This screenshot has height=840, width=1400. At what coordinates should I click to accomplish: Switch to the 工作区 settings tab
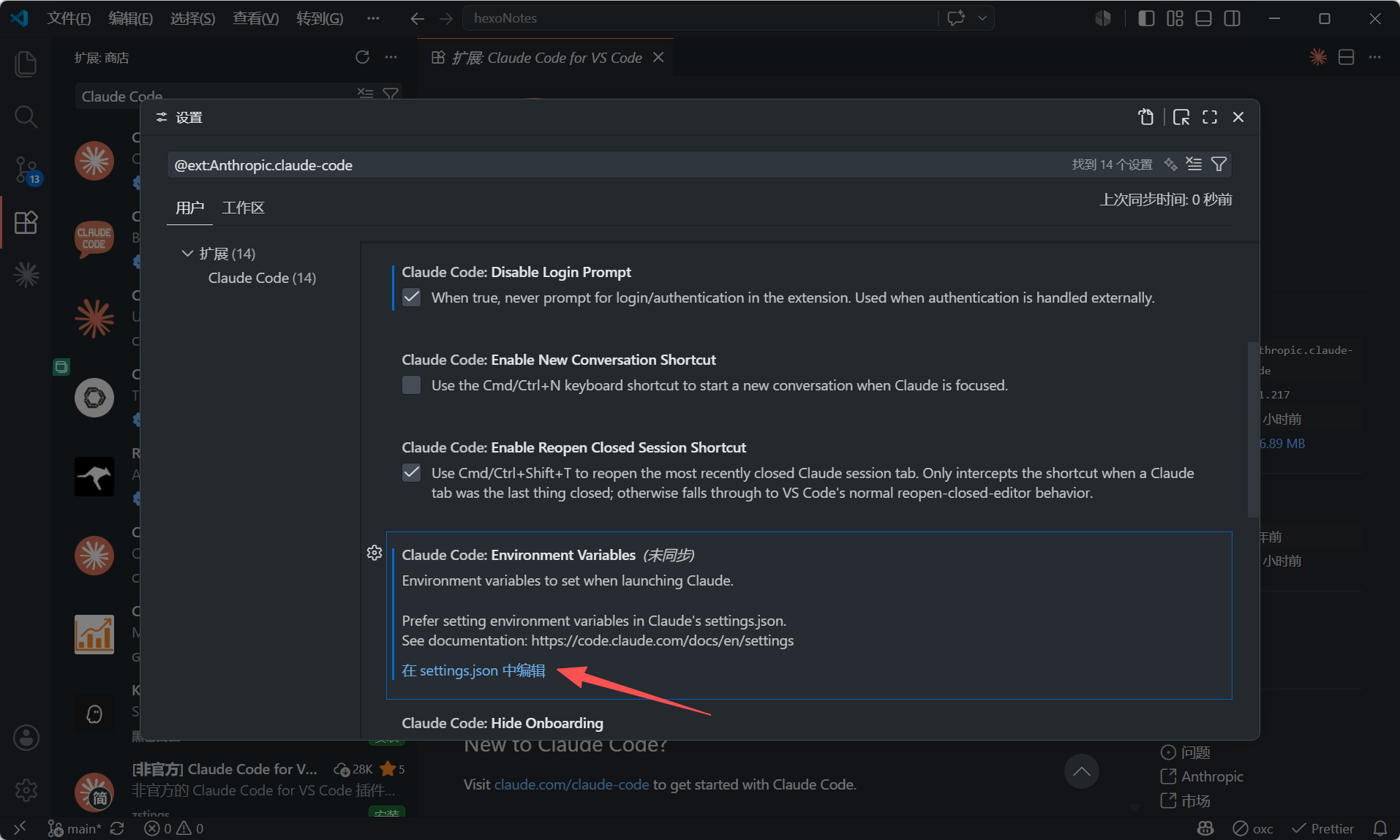243,208
